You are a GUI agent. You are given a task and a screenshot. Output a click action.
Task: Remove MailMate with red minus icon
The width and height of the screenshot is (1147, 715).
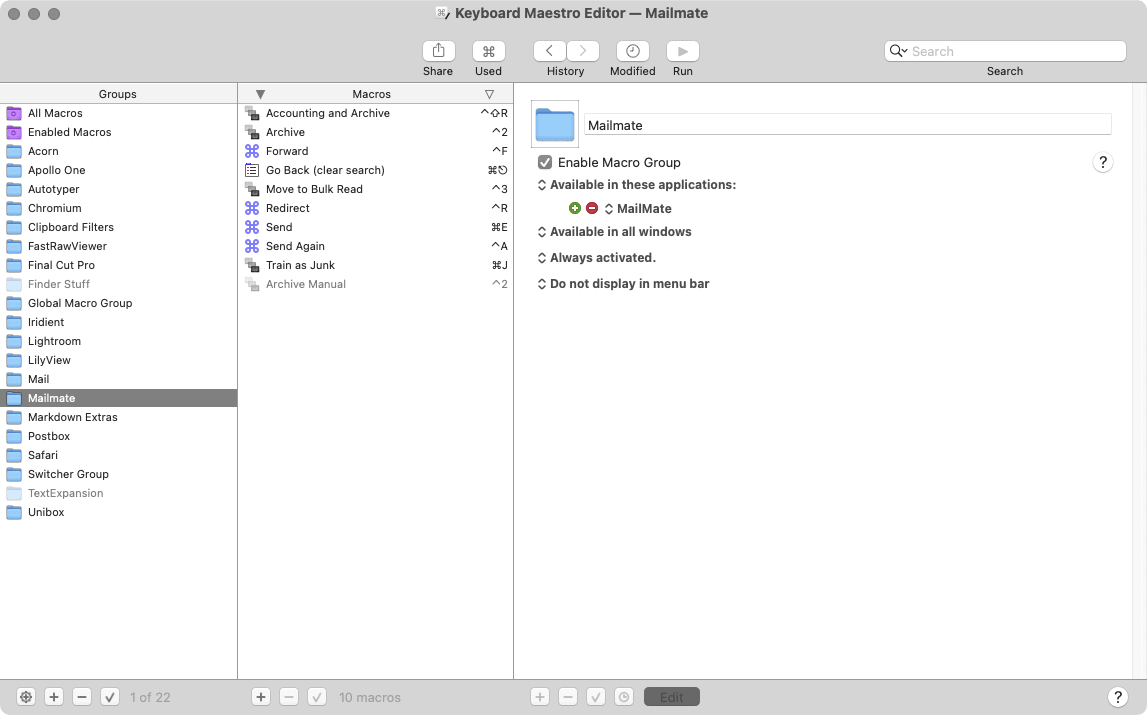point(592,209)
